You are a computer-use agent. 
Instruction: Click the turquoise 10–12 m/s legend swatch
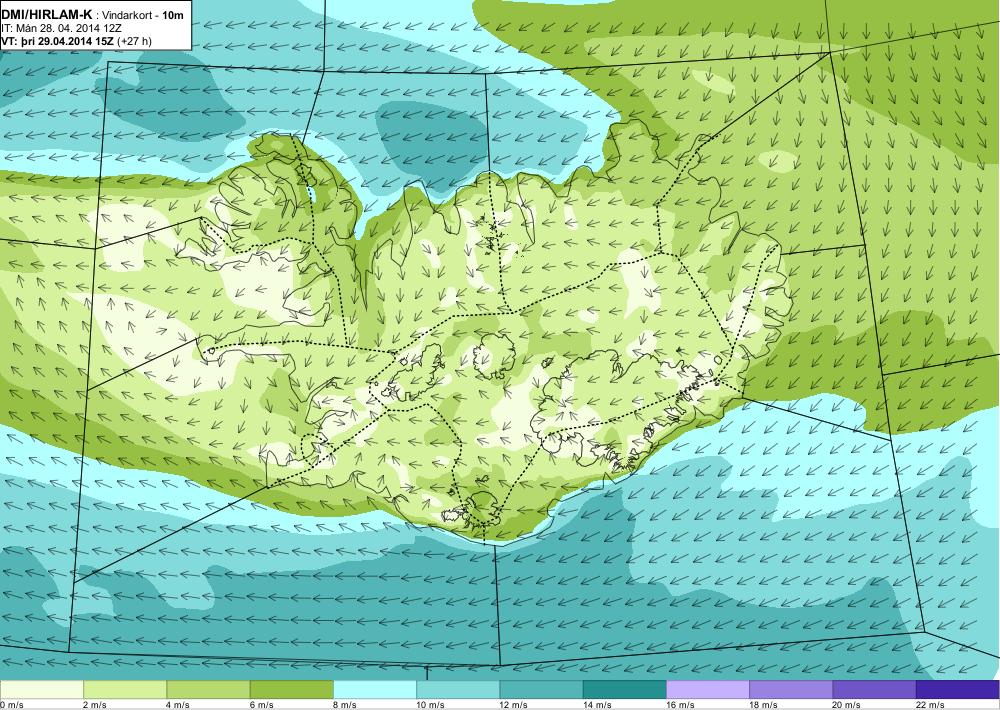click(x=458, y=690)
